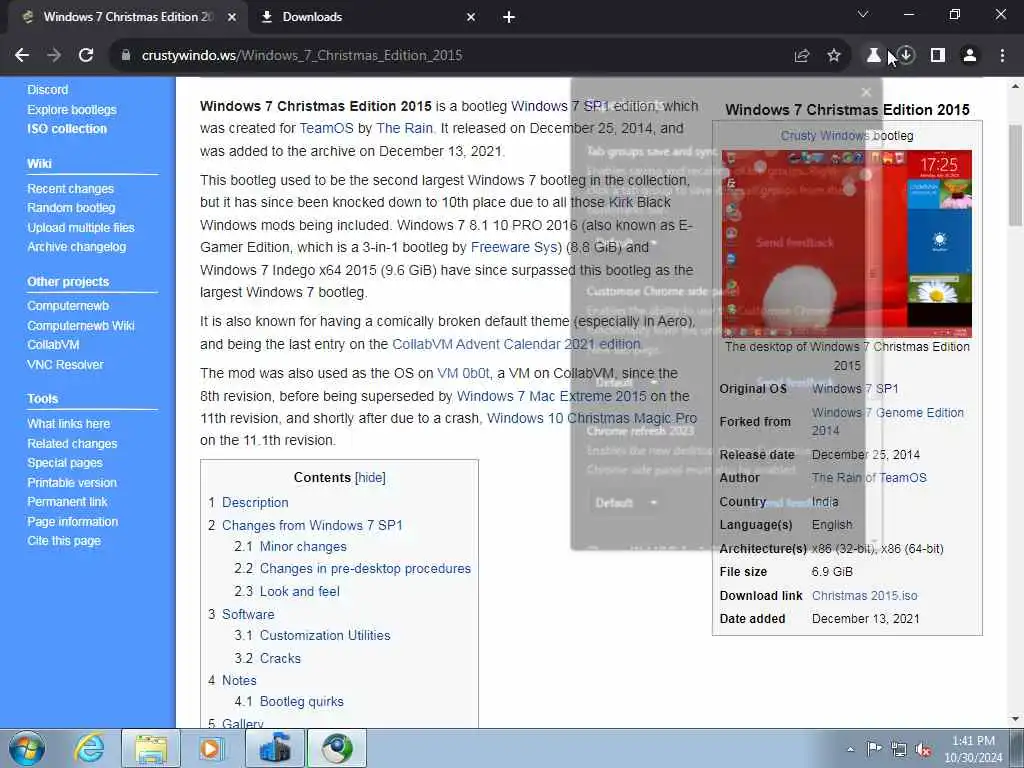Viewport: 1024px width, 768px height.
Task: Open CollabVM sidebar link
Action: [54, 345]
